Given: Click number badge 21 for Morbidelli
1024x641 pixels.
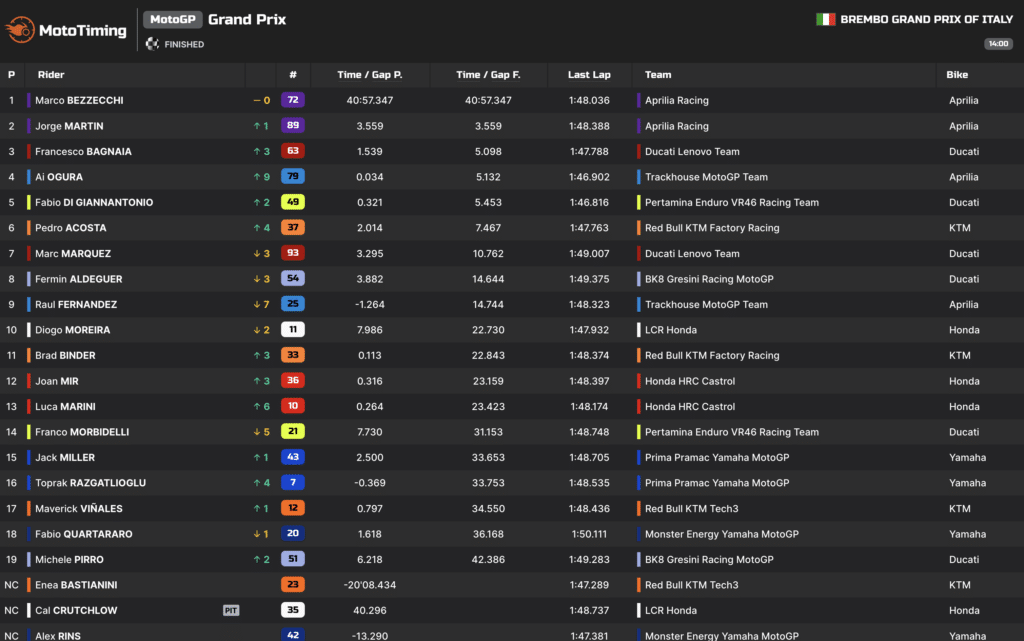Looking at the screenshot, I should click(293, 431).
